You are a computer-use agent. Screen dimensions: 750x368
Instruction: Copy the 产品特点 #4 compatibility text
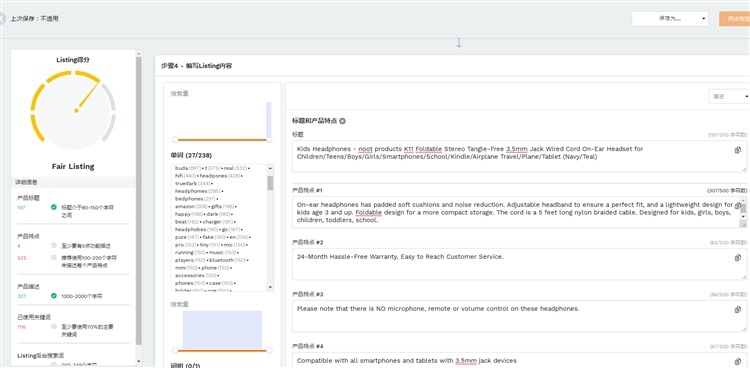click(x=738, y=361)
